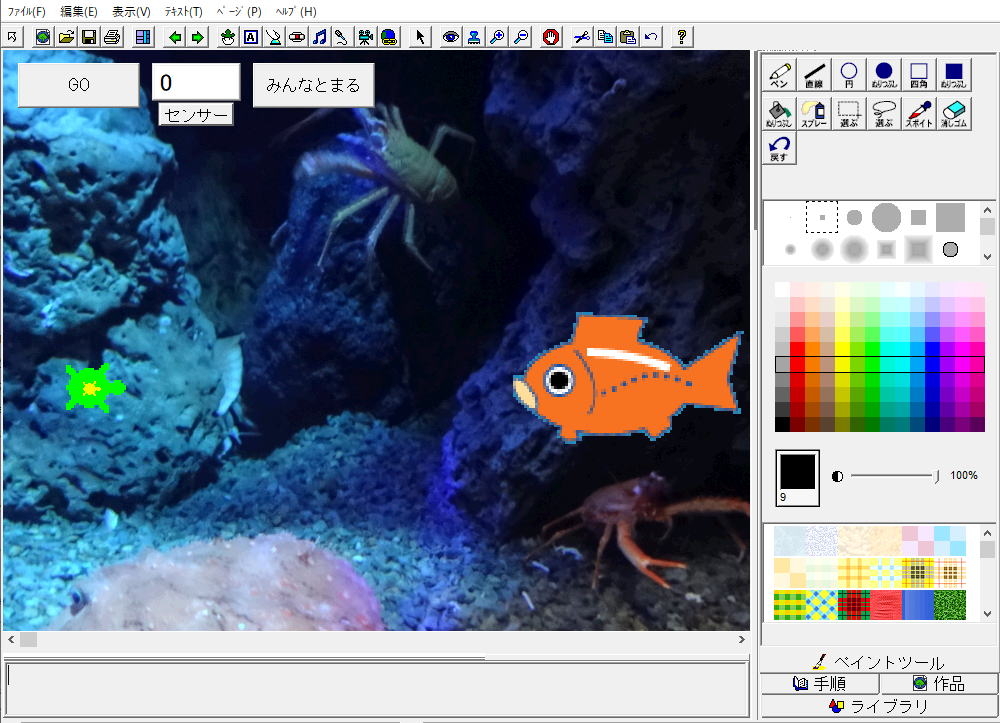Select the large solid circle brush shape
The height and width of the screenshot is (723, 1000).
[x=886, y=216]
